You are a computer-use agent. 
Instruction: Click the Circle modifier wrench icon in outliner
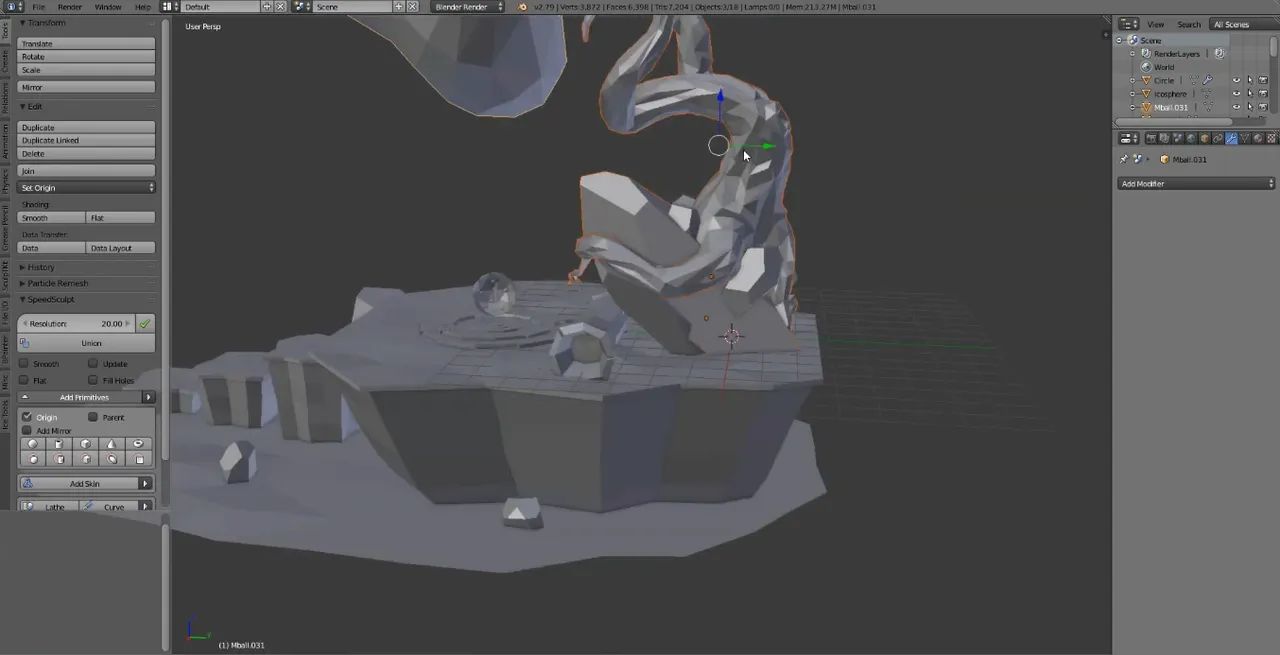(x=1207, y=80)
